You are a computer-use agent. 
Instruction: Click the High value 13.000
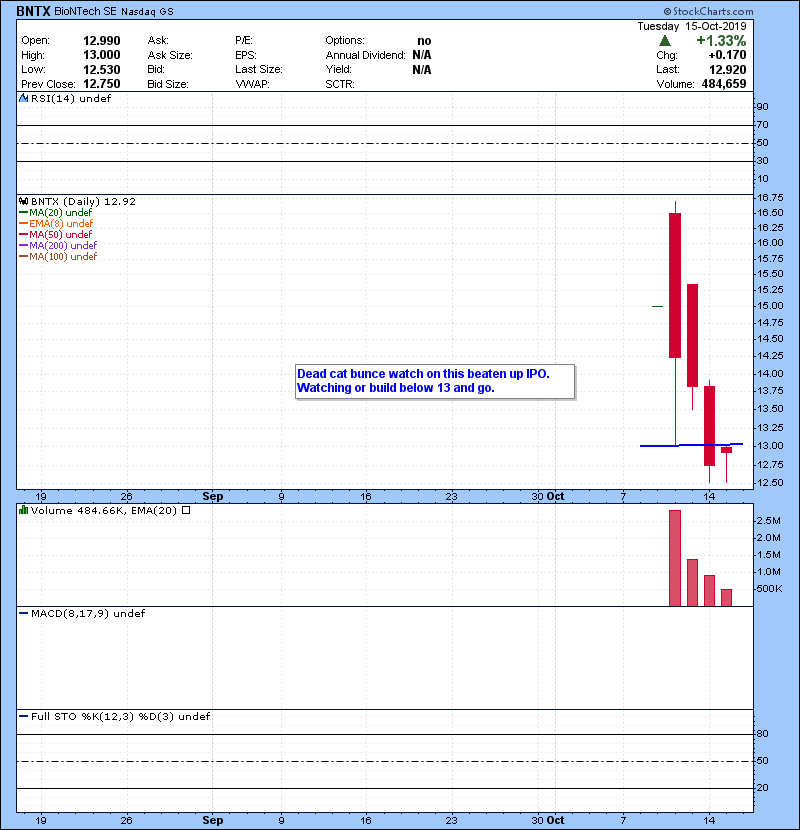click(x=102, y=55)
